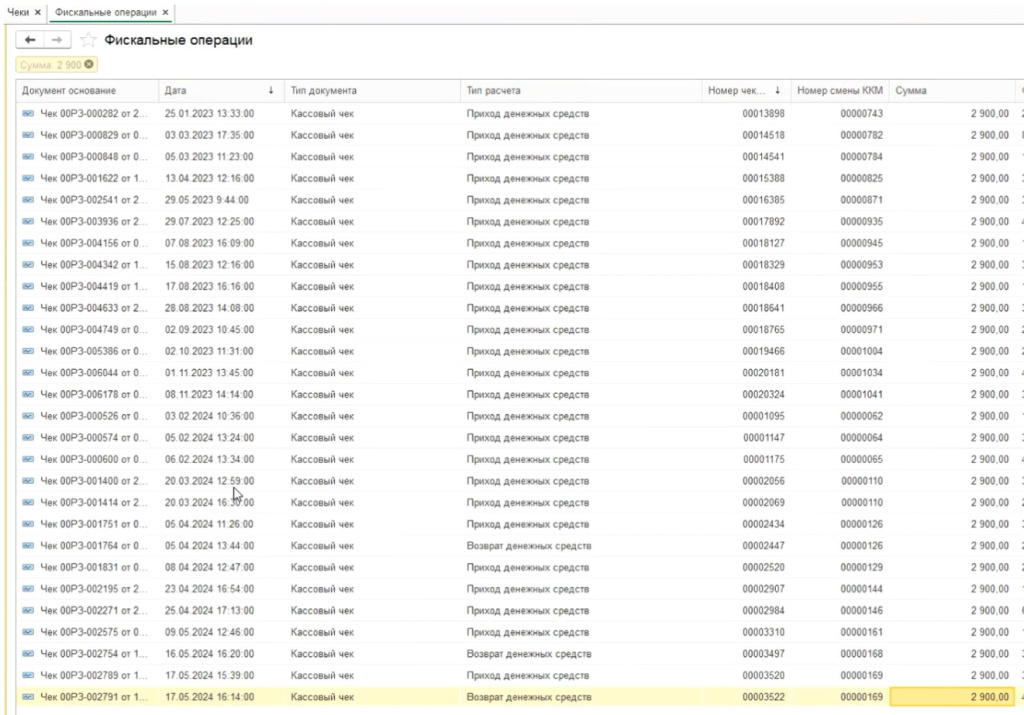This screenshot has height=715, width=1024.
Task: Click document icon of Чек 00РЗ-004419 row
Action: 28,286
